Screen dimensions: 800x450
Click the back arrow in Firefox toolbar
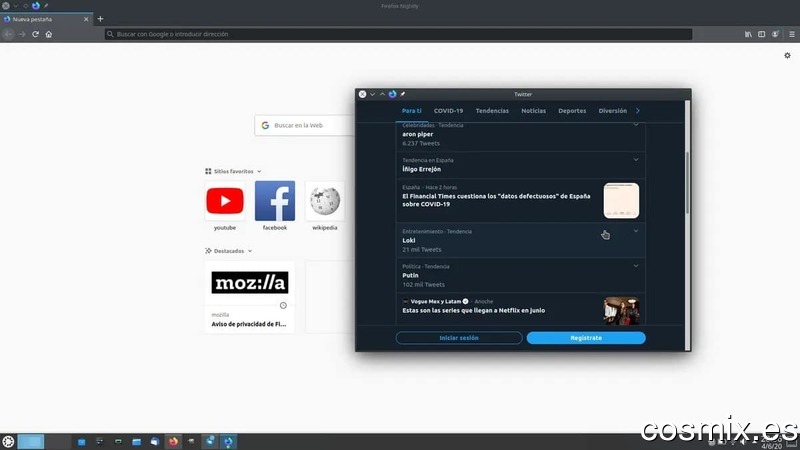[x=8, y=34]
